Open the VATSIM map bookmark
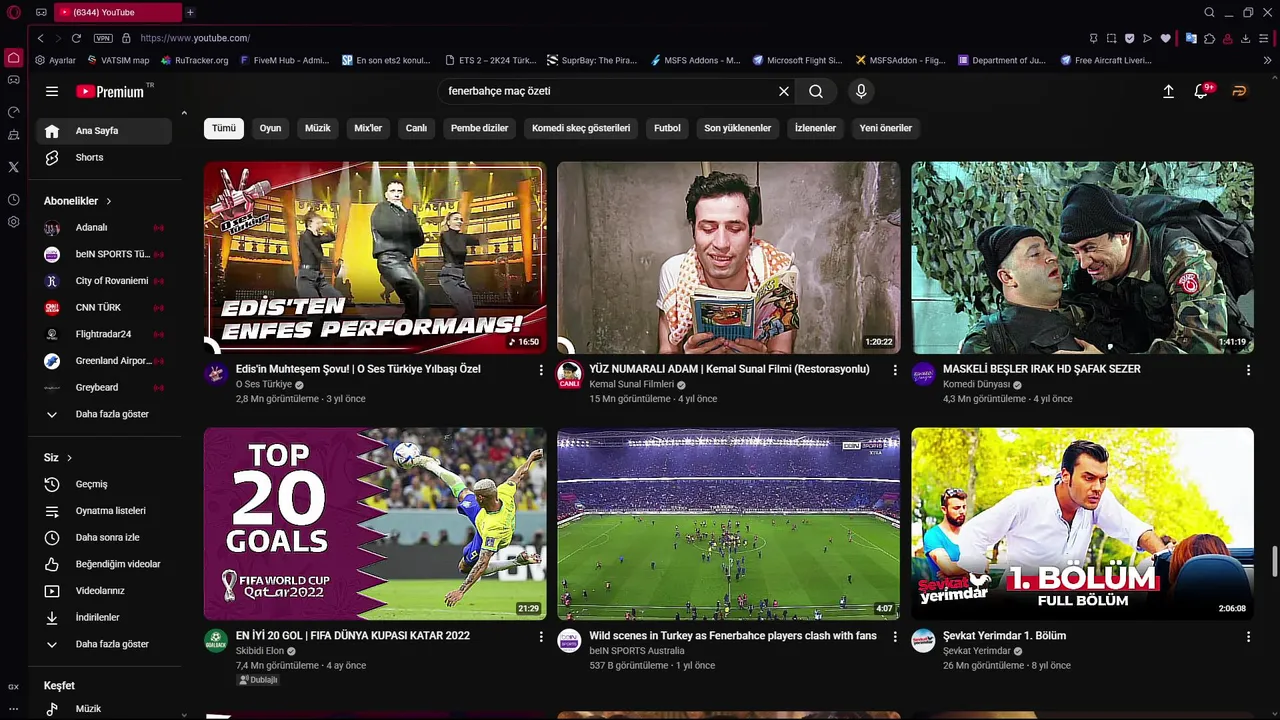The width and height of the screenshot is (1280, 720). click(118, 60)
